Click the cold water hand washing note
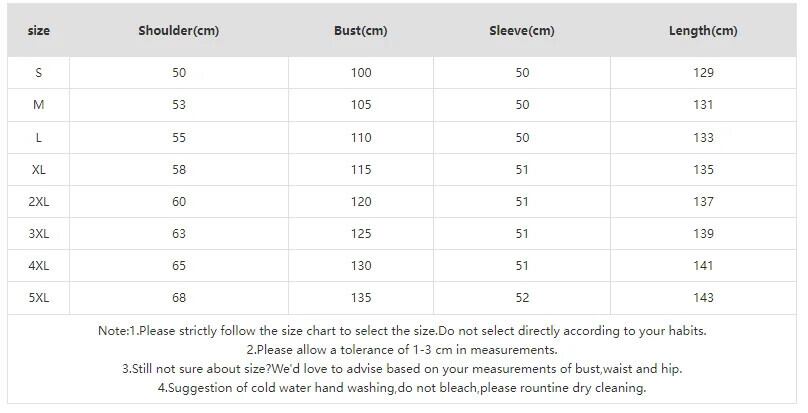 [x=401, y=388]
